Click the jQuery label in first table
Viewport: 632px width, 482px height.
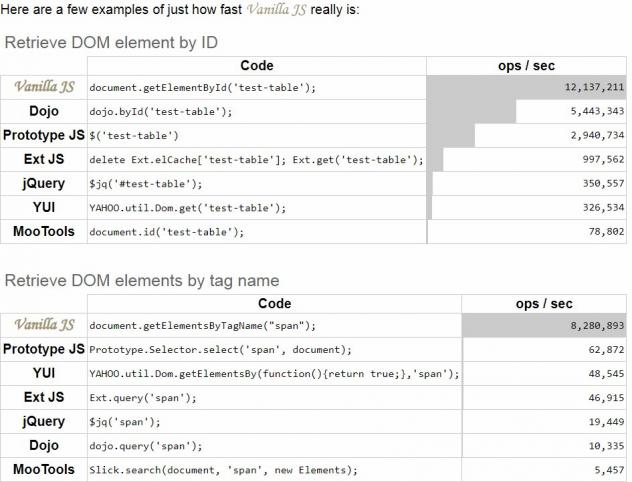coord(43,183)
